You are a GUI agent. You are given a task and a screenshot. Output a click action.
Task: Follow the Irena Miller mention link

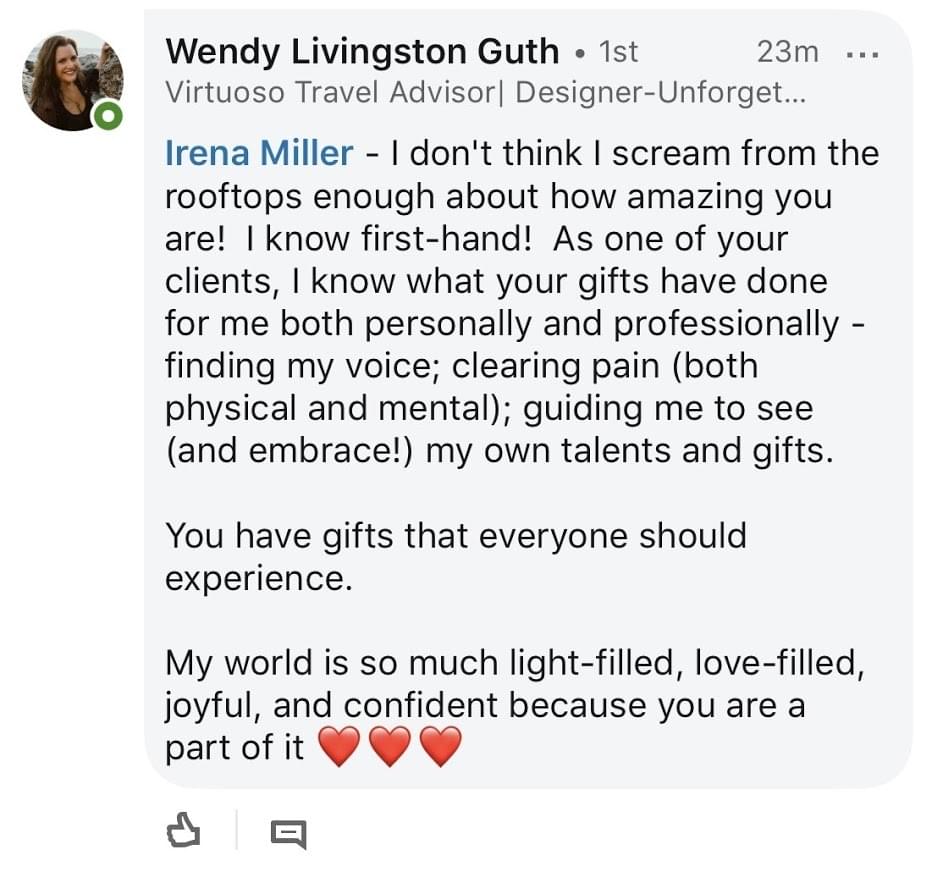coord(259,153)
